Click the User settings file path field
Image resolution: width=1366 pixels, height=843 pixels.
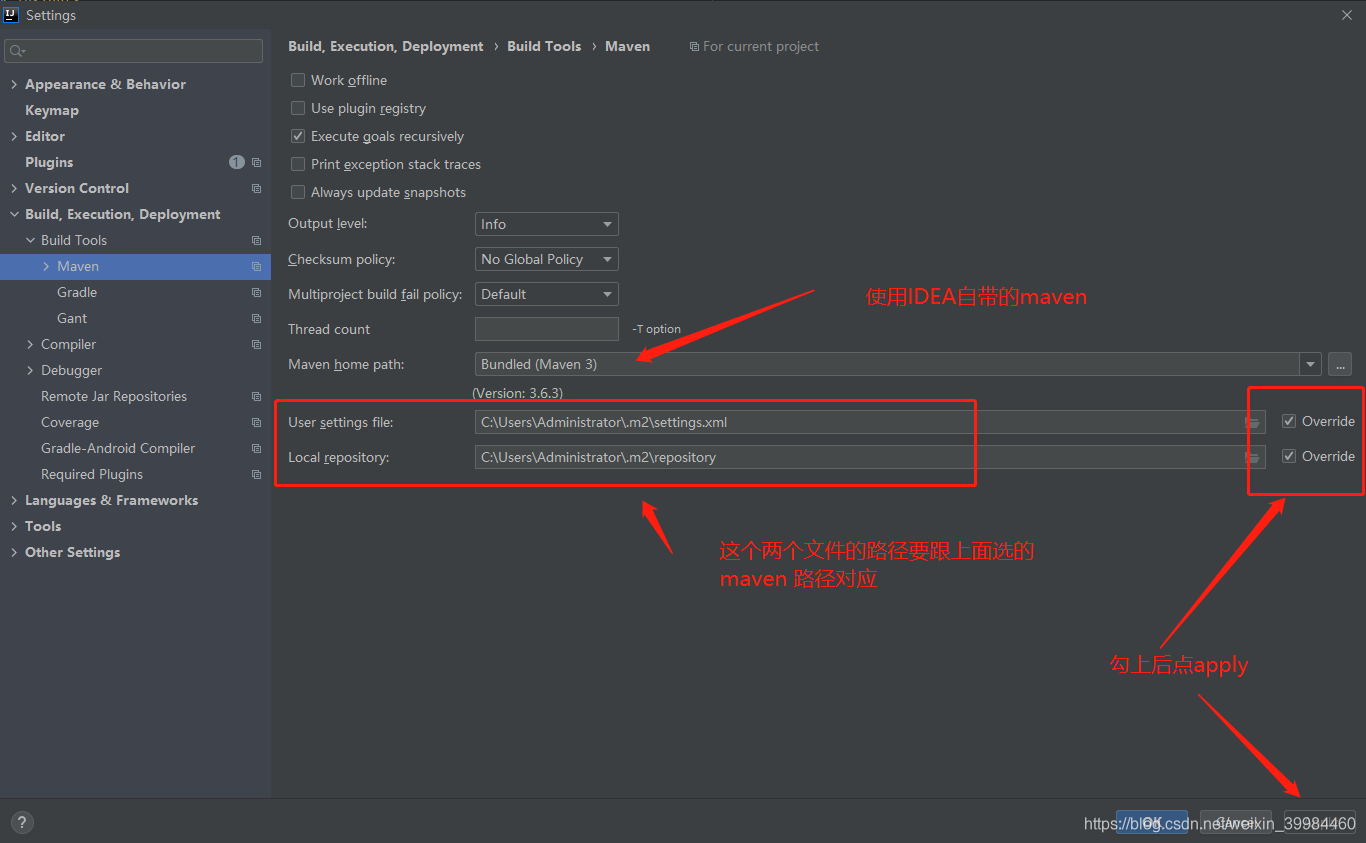coord(870,422)
